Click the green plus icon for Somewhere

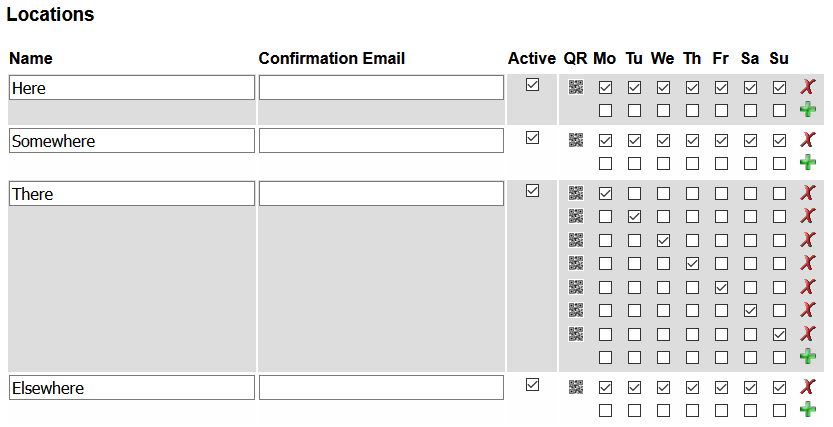(x=808, y=162)
